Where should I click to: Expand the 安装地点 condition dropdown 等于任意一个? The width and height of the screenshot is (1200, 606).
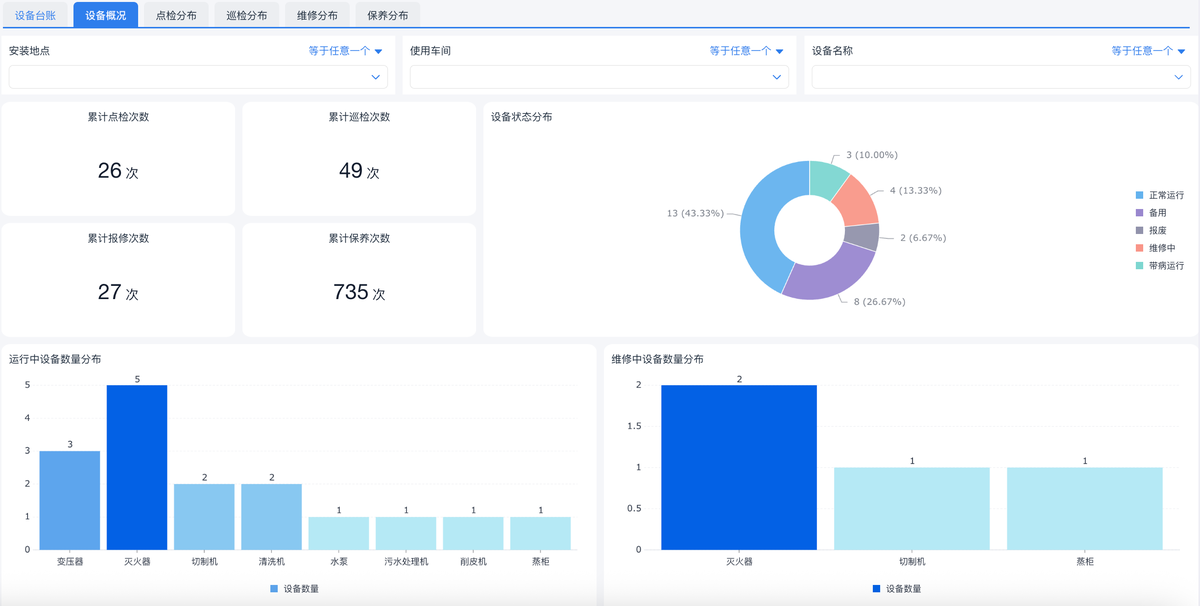(x=346, y=51)
